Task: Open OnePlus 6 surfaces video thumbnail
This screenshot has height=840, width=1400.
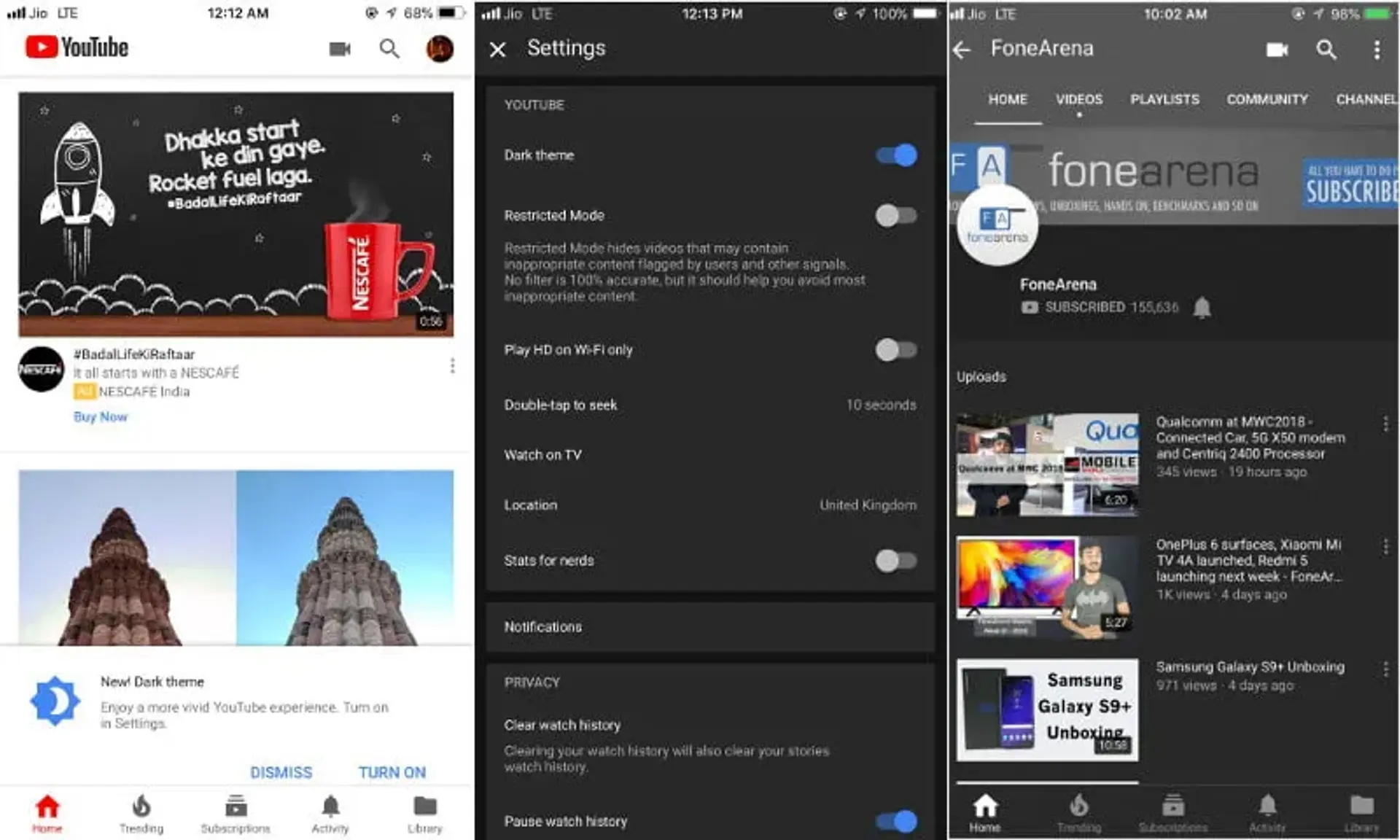Action: [x=1047, y=587]
